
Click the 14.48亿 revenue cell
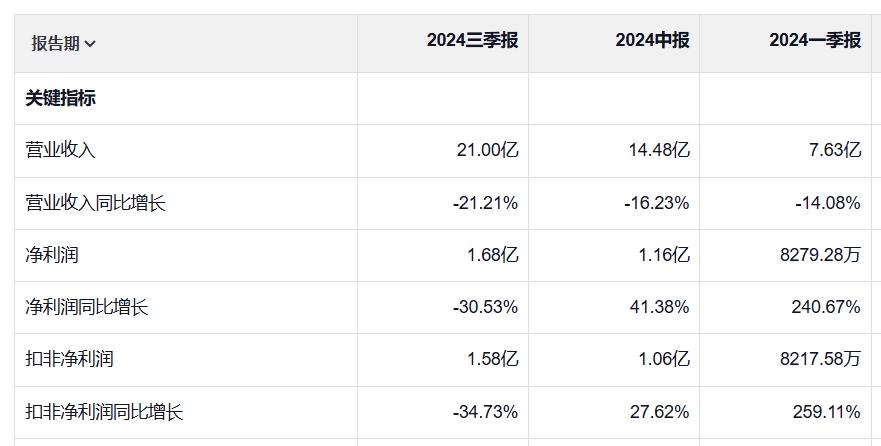pos(656,150)
